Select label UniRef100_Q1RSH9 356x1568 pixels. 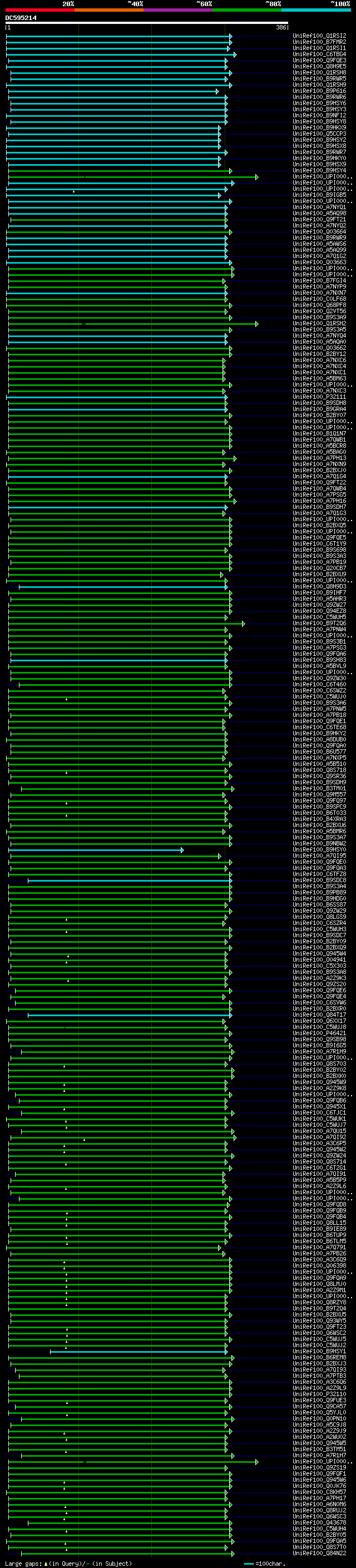point(319,85)
